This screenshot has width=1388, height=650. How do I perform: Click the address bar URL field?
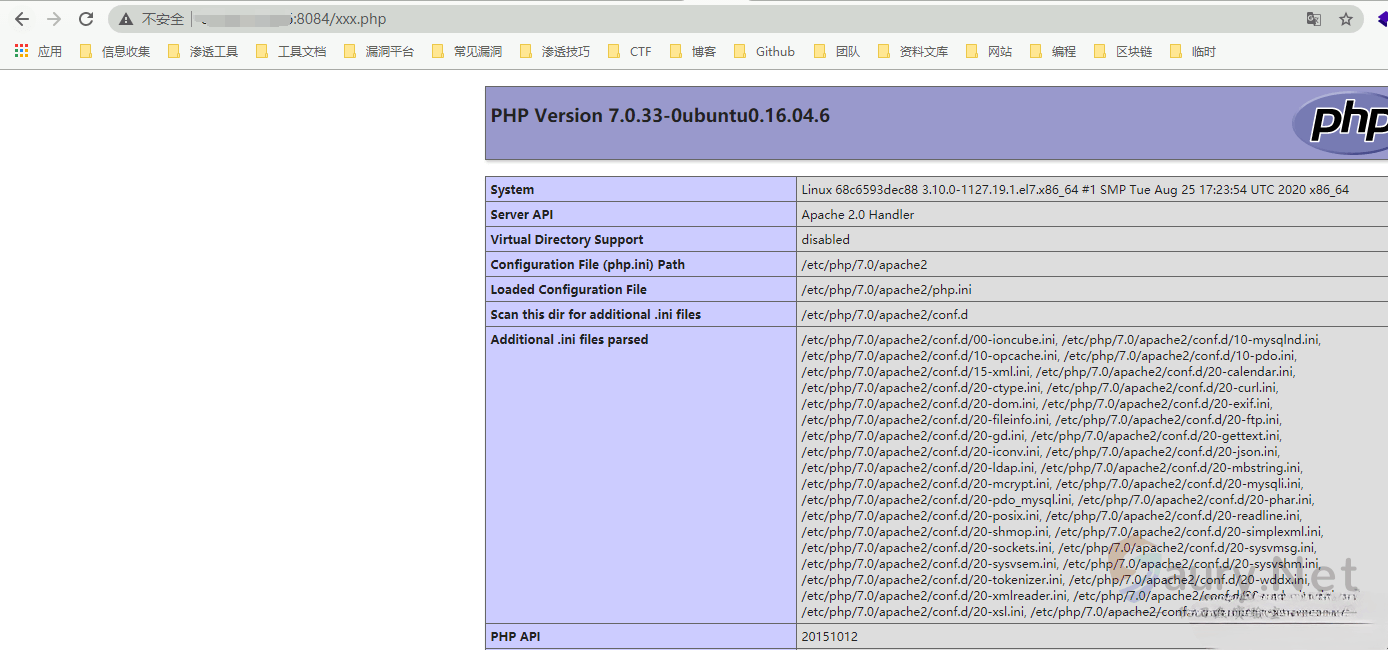coord(700,19)
